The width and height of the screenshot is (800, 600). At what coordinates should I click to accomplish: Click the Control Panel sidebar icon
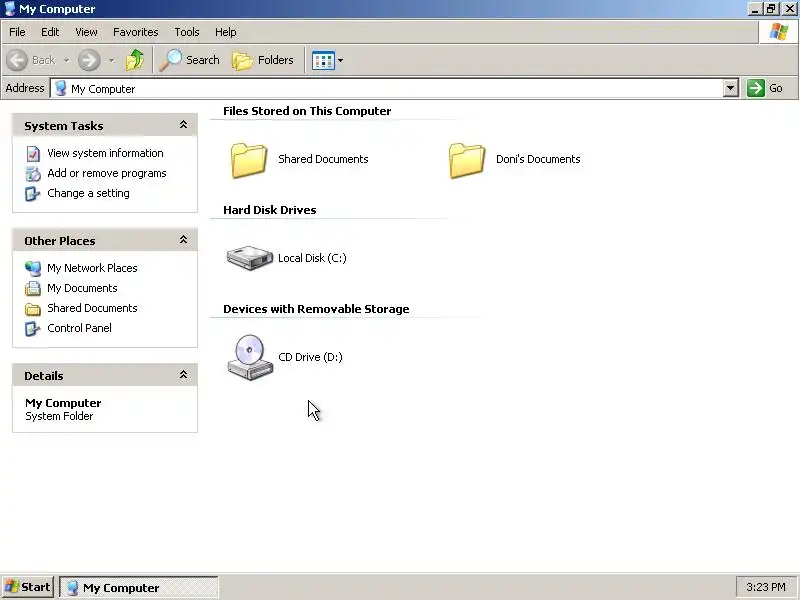pos(33,329)
